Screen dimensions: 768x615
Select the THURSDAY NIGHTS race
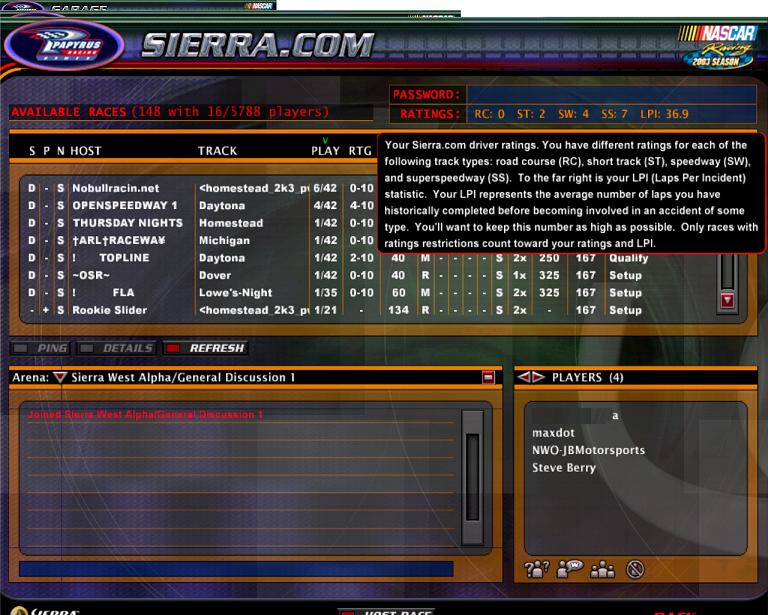(x=128, y=223)
